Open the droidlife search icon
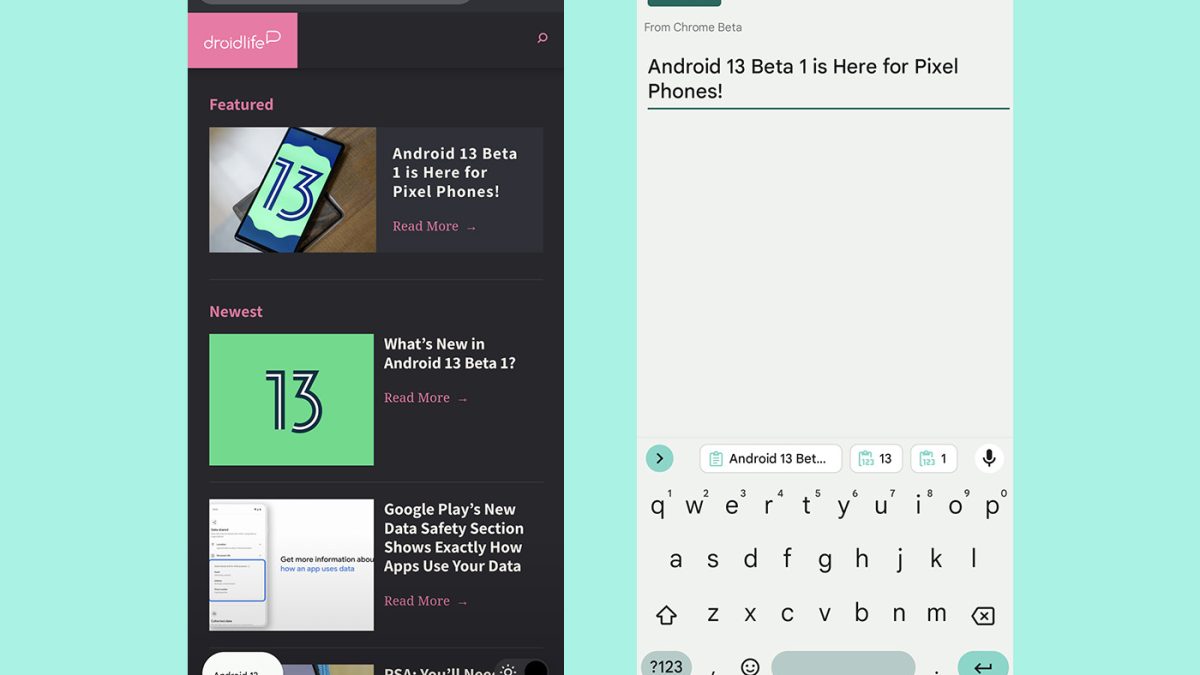The height and width of the screenshot is (675, 1200). click(542, 38)
